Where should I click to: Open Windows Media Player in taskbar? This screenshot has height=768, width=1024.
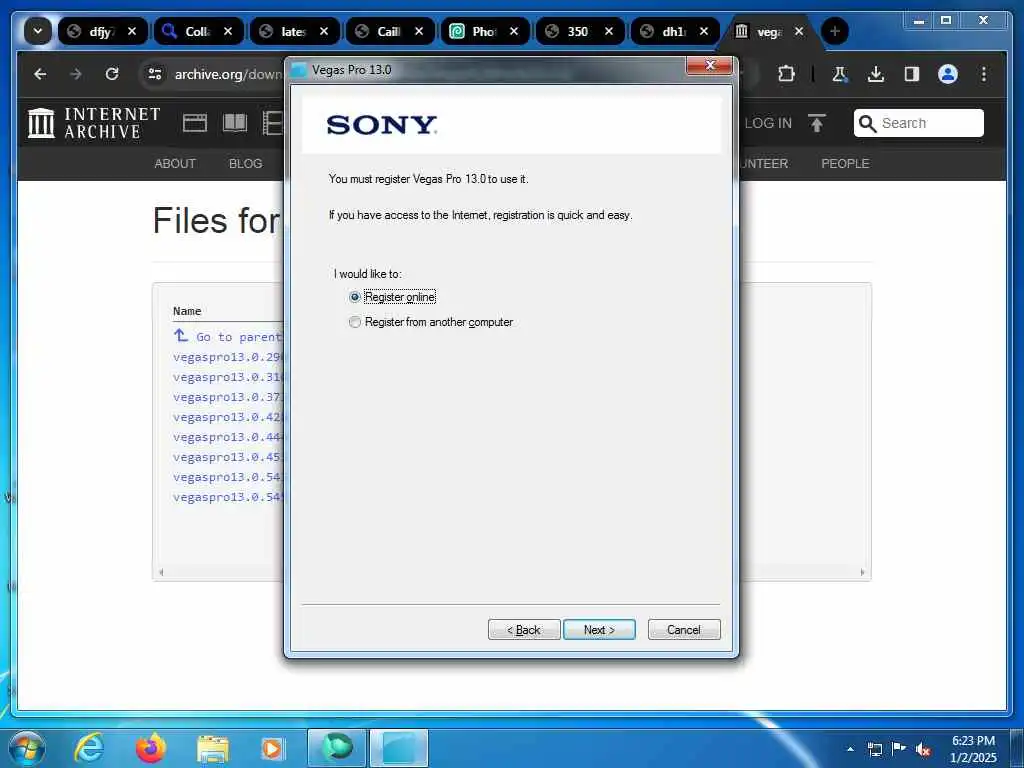click(x=273, y=748)
